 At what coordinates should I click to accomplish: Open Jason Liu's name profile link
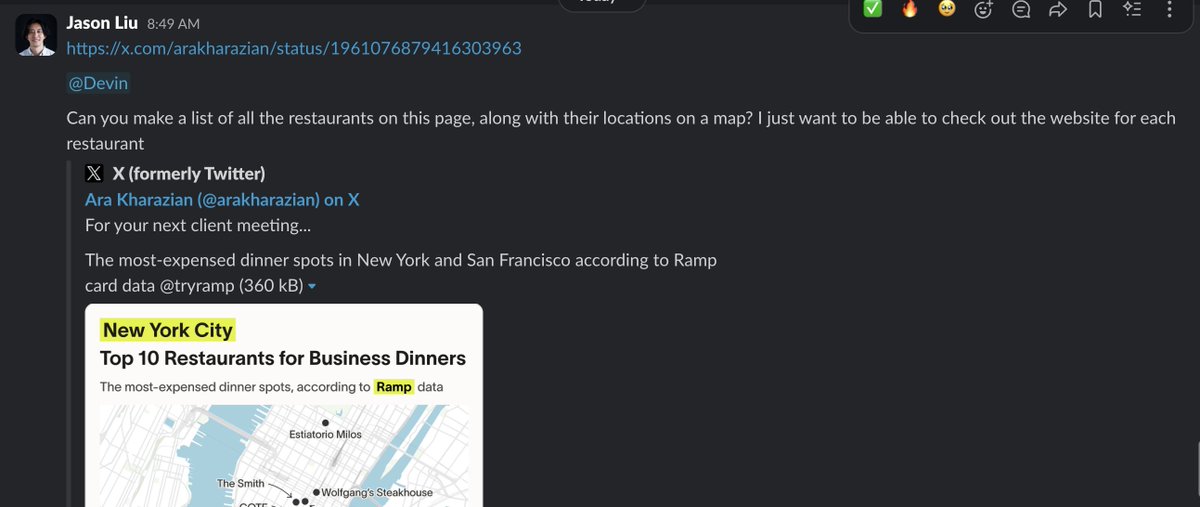click(102, 22)
